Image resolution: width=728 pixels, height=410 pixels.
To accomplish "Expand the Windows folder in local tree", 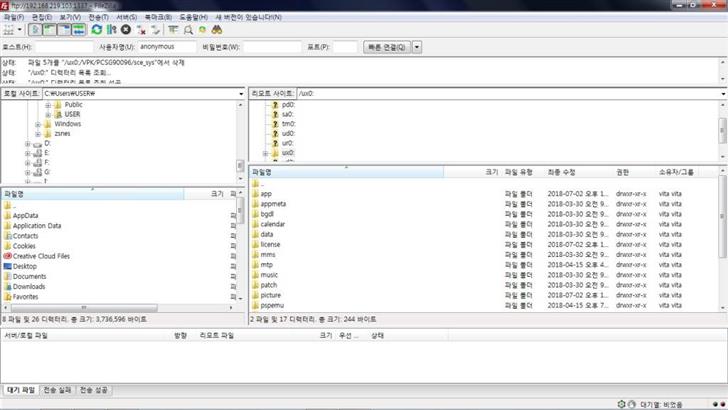I will coord(37,124).
